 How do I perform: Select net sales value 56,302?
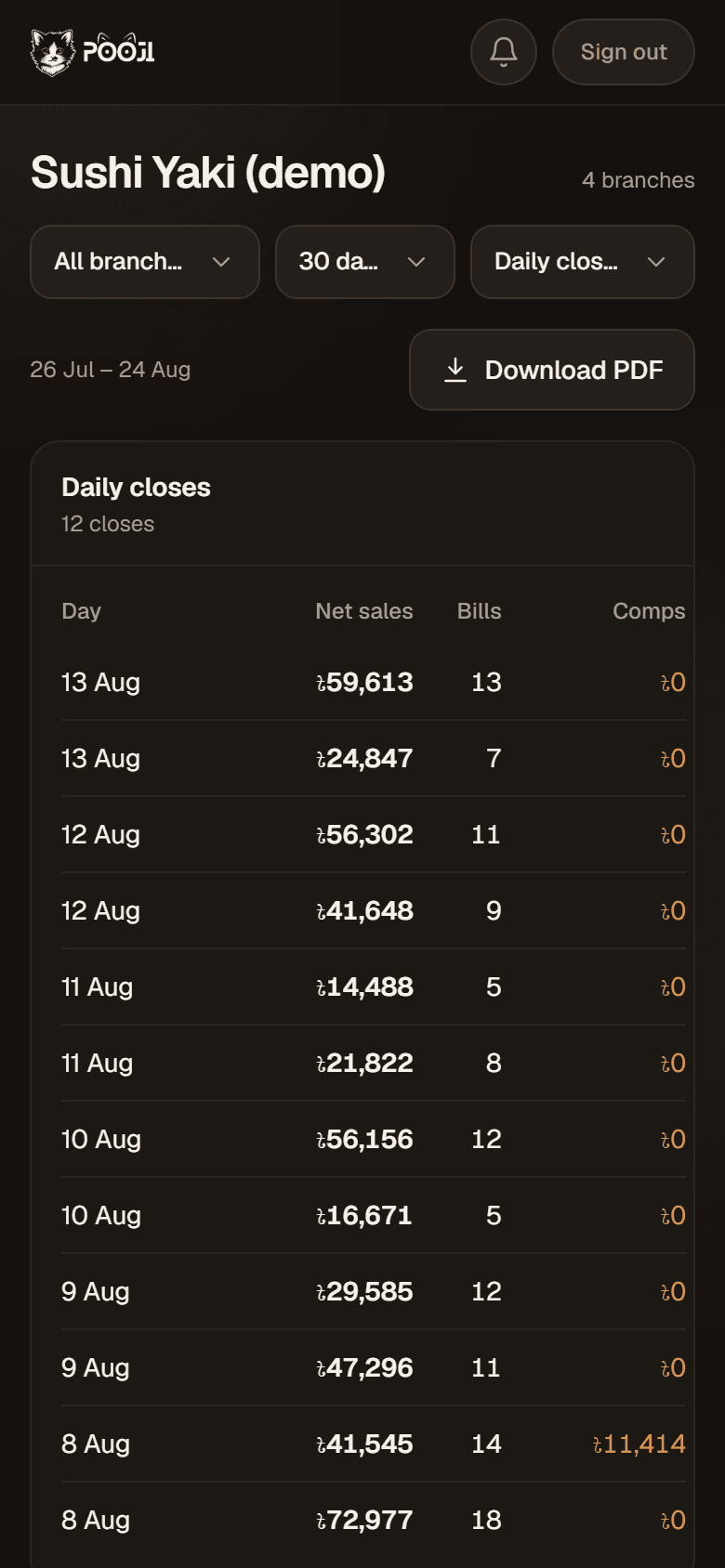pyautogui.click(x=364, y=835)
